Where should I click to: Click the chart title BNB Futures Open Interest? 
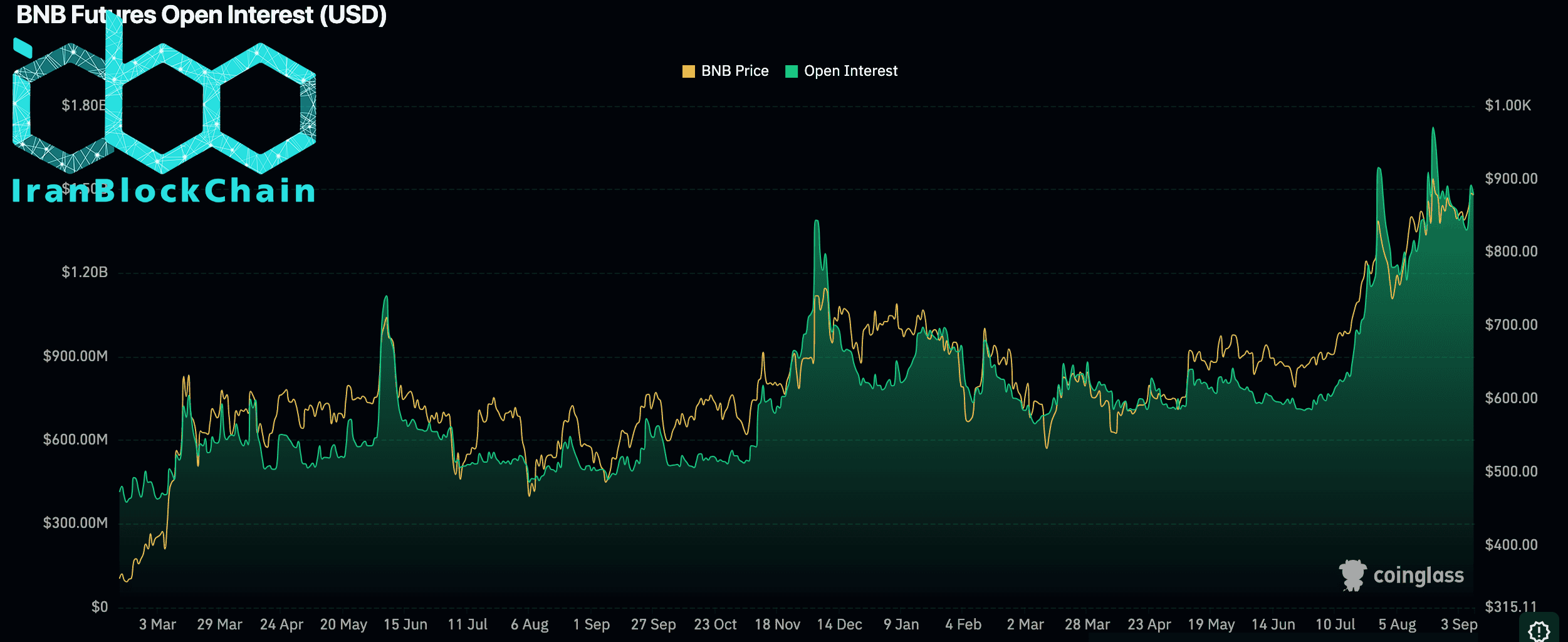201,15
